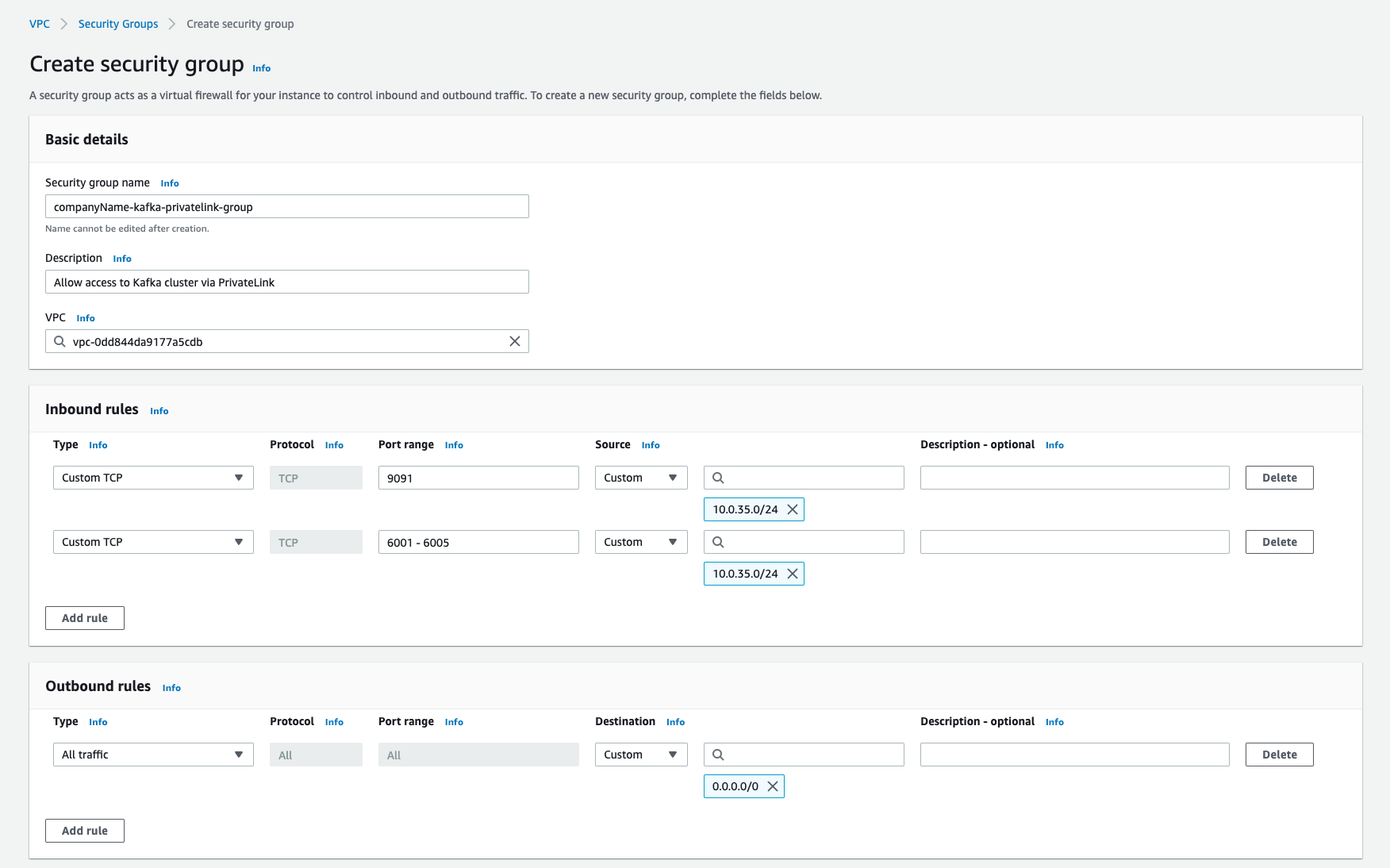Screen dimensions: 1390x868
Task: Clear the selected VPC with the X icon
Action: pyautogui.click(x=515, y=341)
